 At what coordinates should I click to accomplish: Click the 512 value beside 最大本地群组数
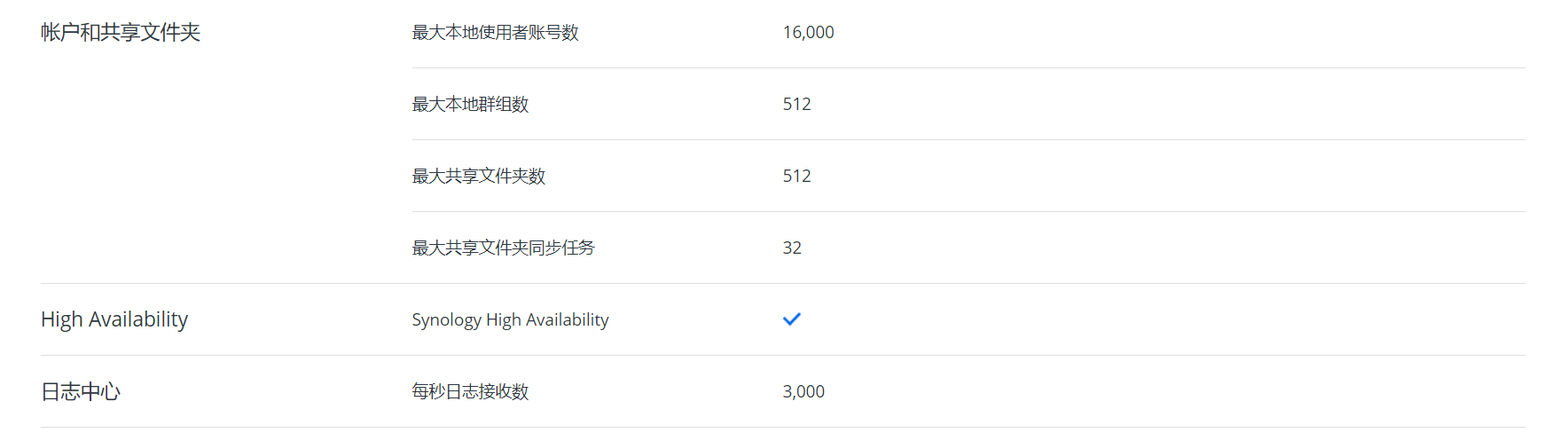796,105
